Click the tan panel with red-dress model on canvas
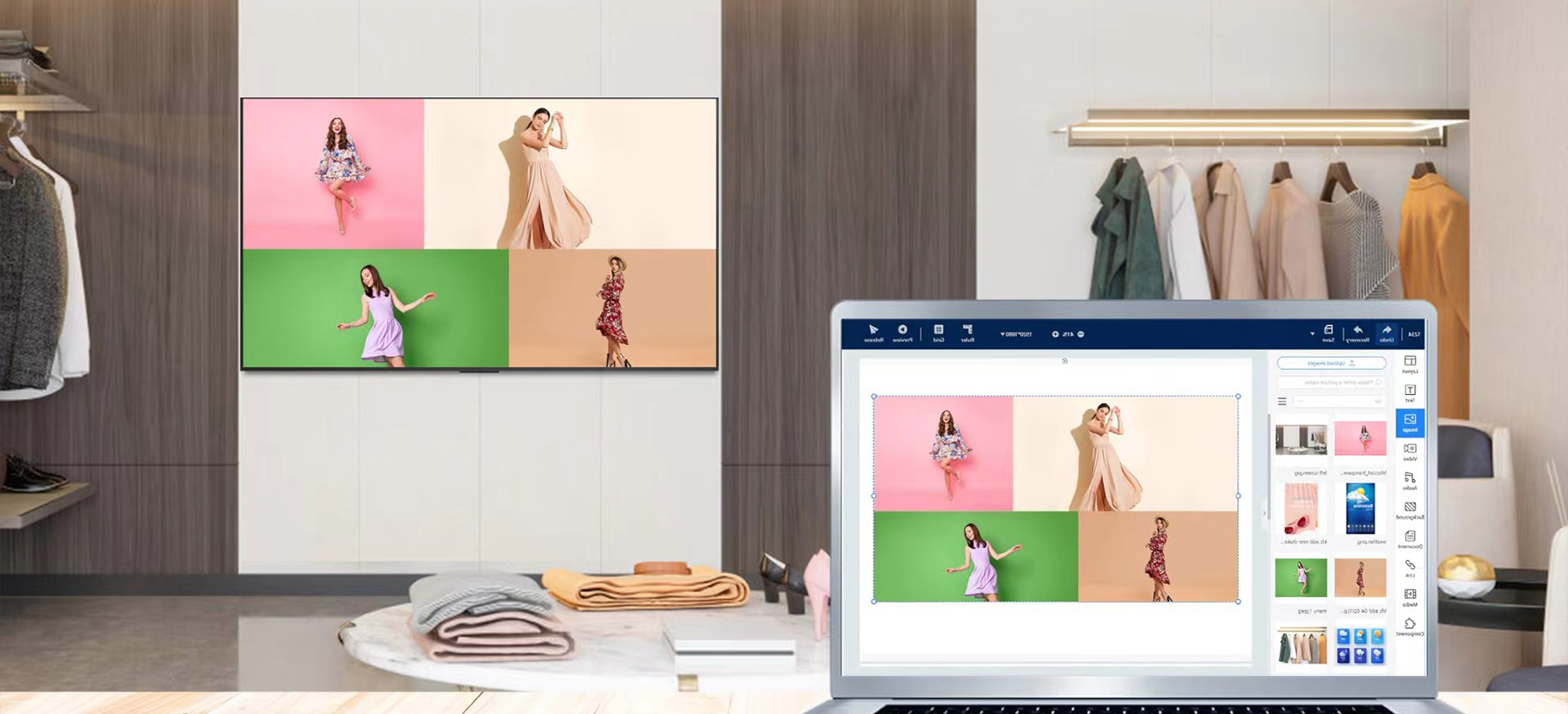 [x=1158, y=557]
